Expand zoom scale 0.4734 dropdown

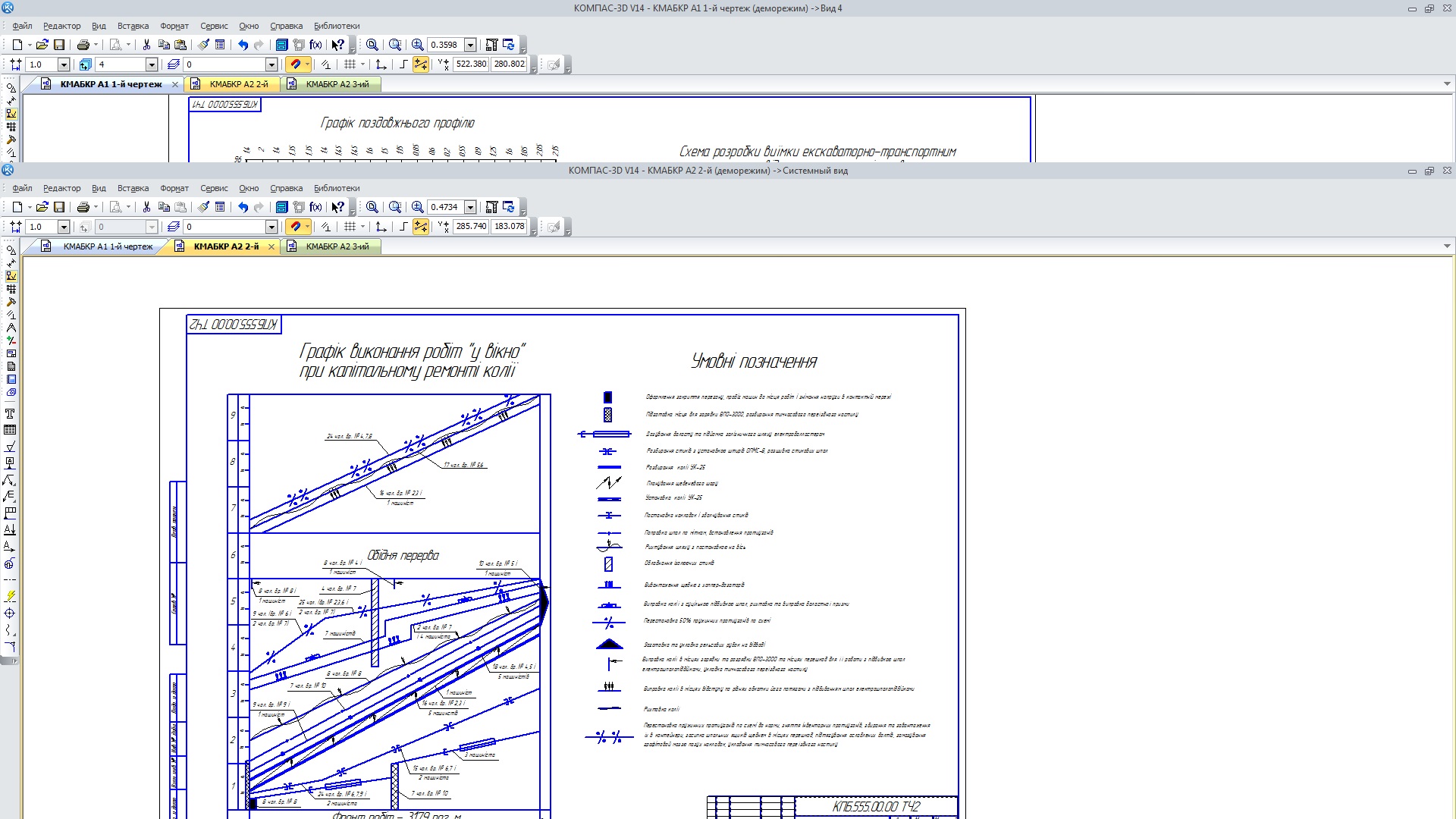click(470, 207)
